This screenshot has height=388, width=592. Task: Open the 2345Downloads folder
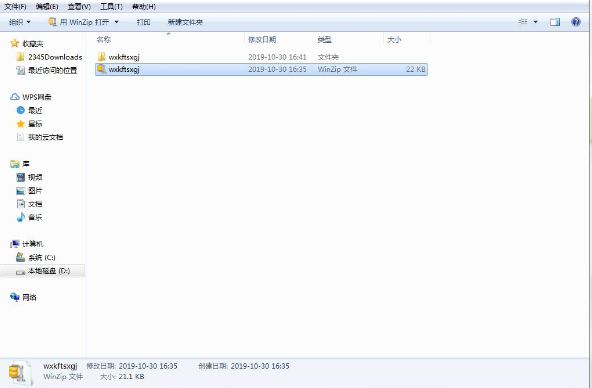55,57
